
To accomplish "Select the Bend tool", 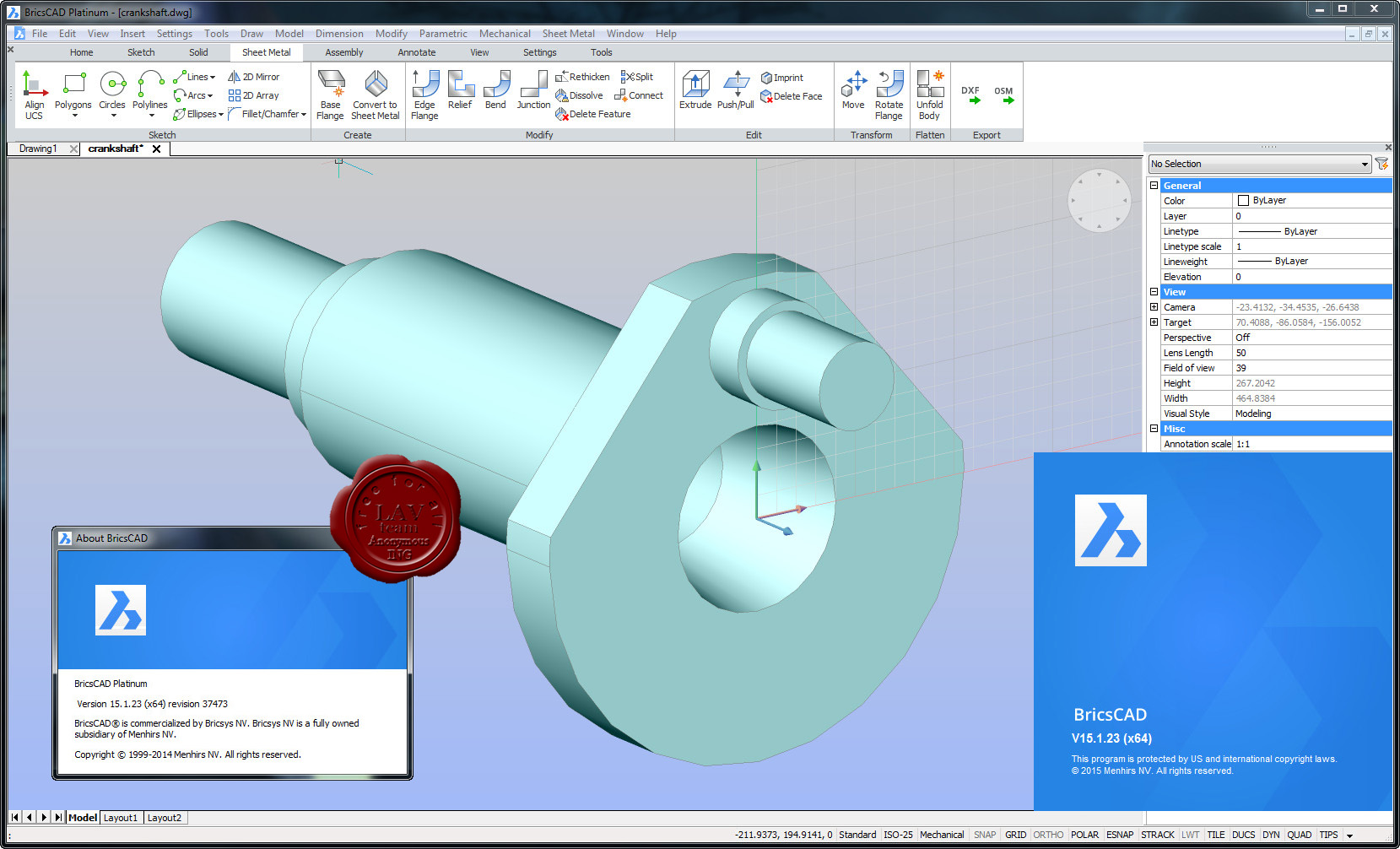I will [x=495, y=89].
